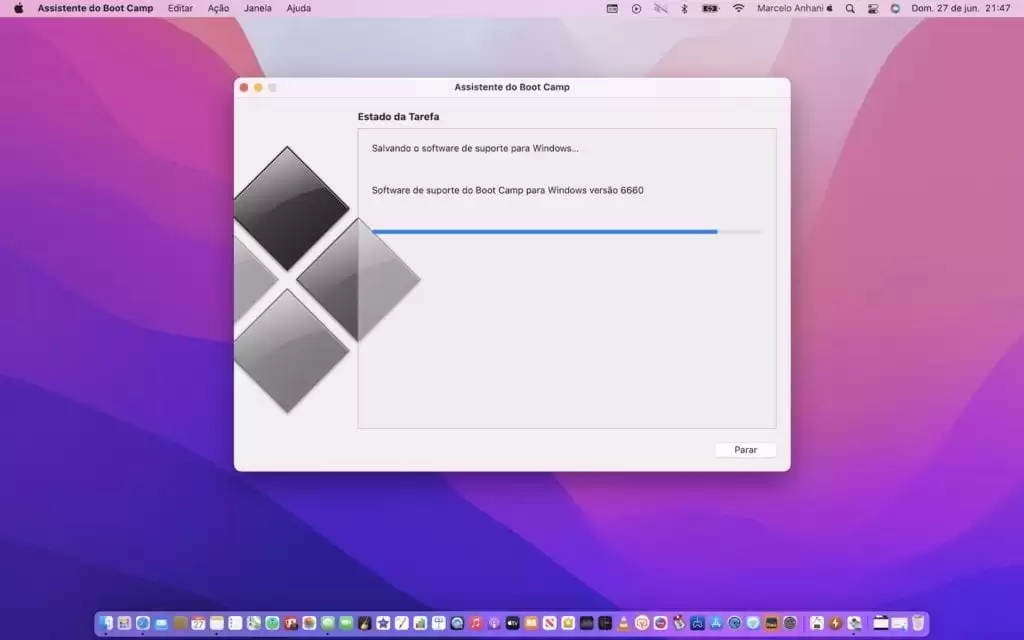Check the battery status icon
The width and height of the screenshot is (1024, 640).
coord(711,8)
